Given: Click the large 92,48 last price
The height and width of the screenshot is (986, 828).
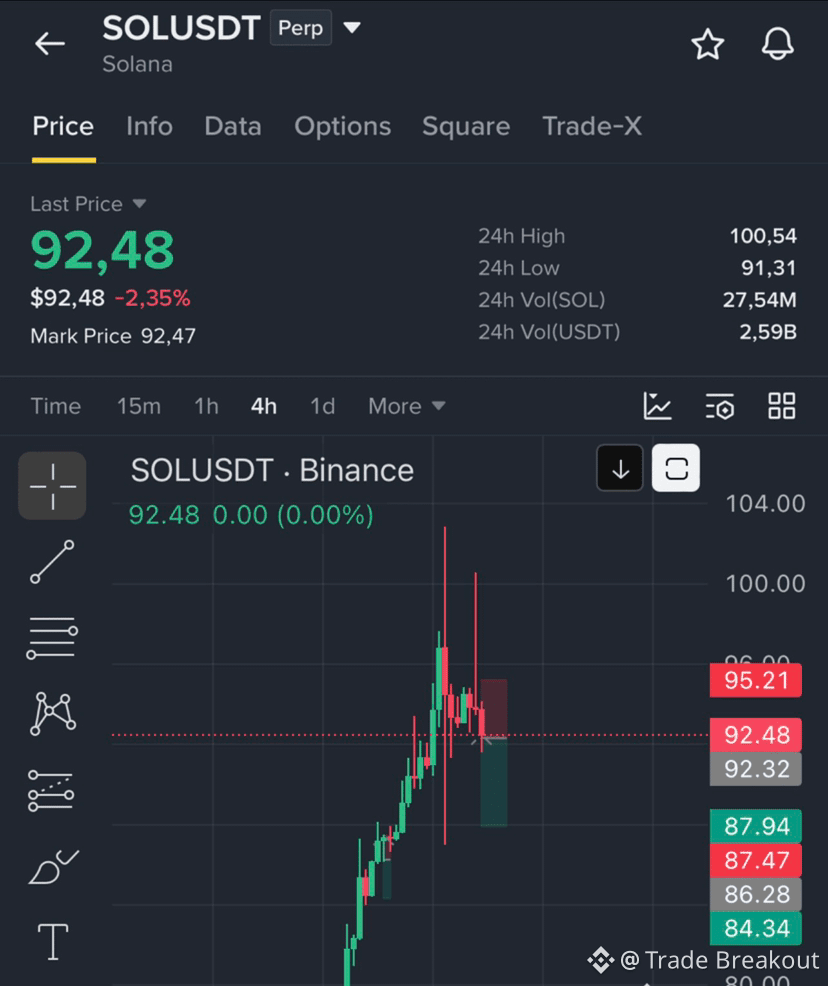Looking at the screenshot, I should [x=102, y=250].
